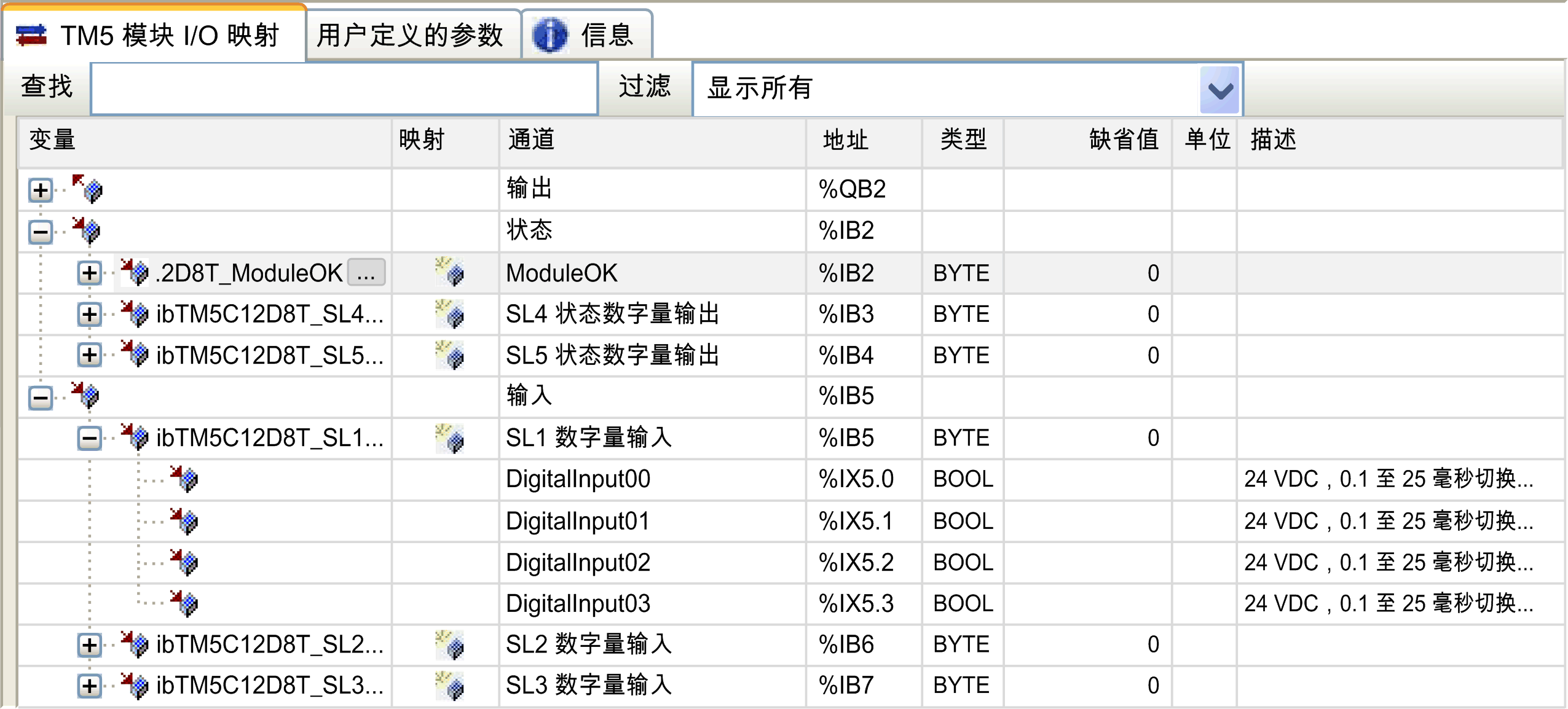Collapse the SL1 digital input variable
Viewport: 1568px width, 709px height.
coord(90,438)
